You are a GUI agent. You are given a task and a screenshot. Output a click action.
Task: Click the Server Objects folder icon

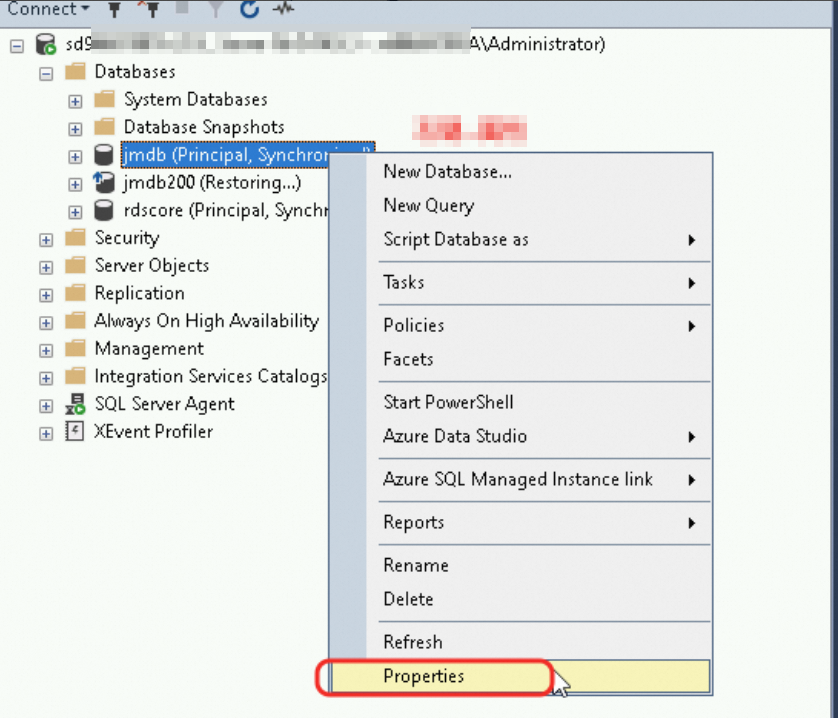click(75, 265)
